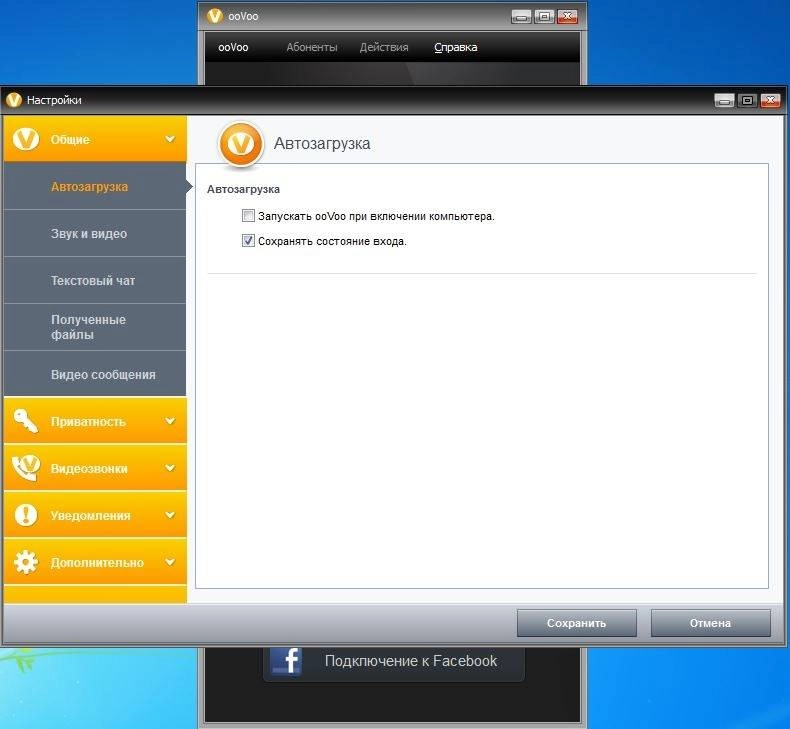Close the Настройки window
Image resolution: width=790 pixels, height=729 pixels.
[770, 100]
